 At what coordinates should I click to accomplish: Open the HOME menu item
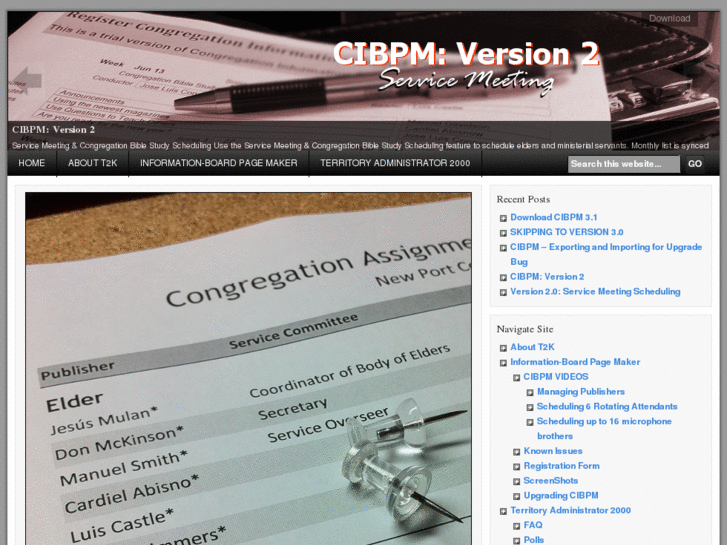point(32,163)
